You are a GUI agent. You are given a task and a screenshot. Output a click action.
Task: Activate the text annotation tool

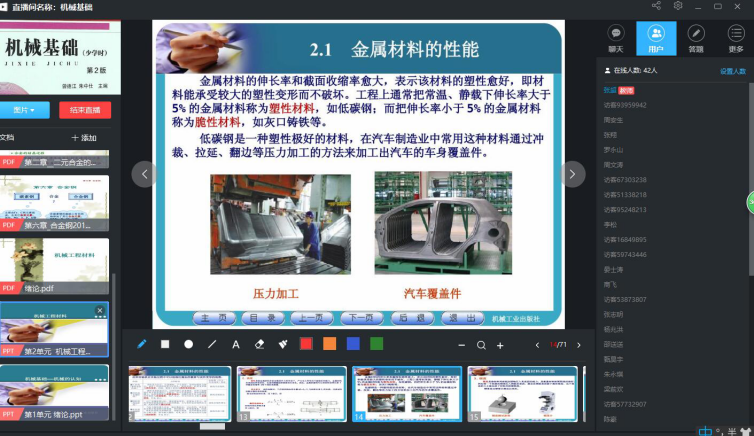(x=236, y=344)
